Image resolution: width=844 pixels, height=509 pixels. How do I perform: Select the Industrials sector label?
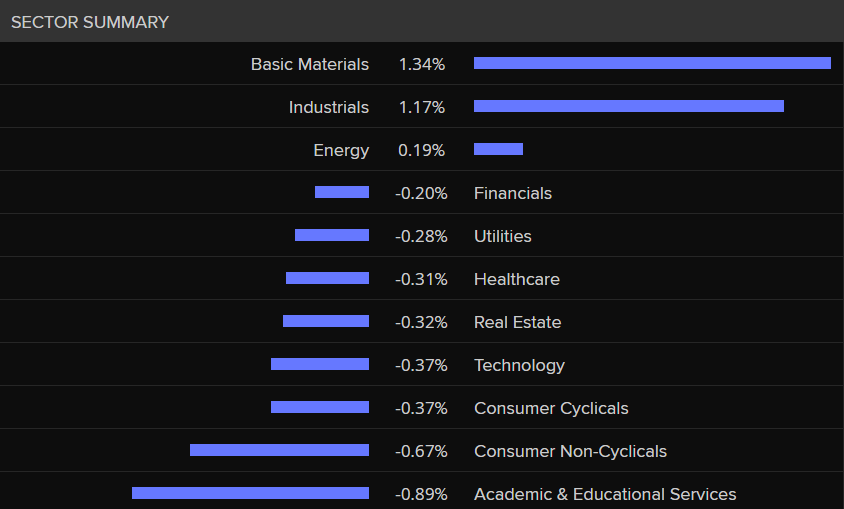tap(328, 107)
